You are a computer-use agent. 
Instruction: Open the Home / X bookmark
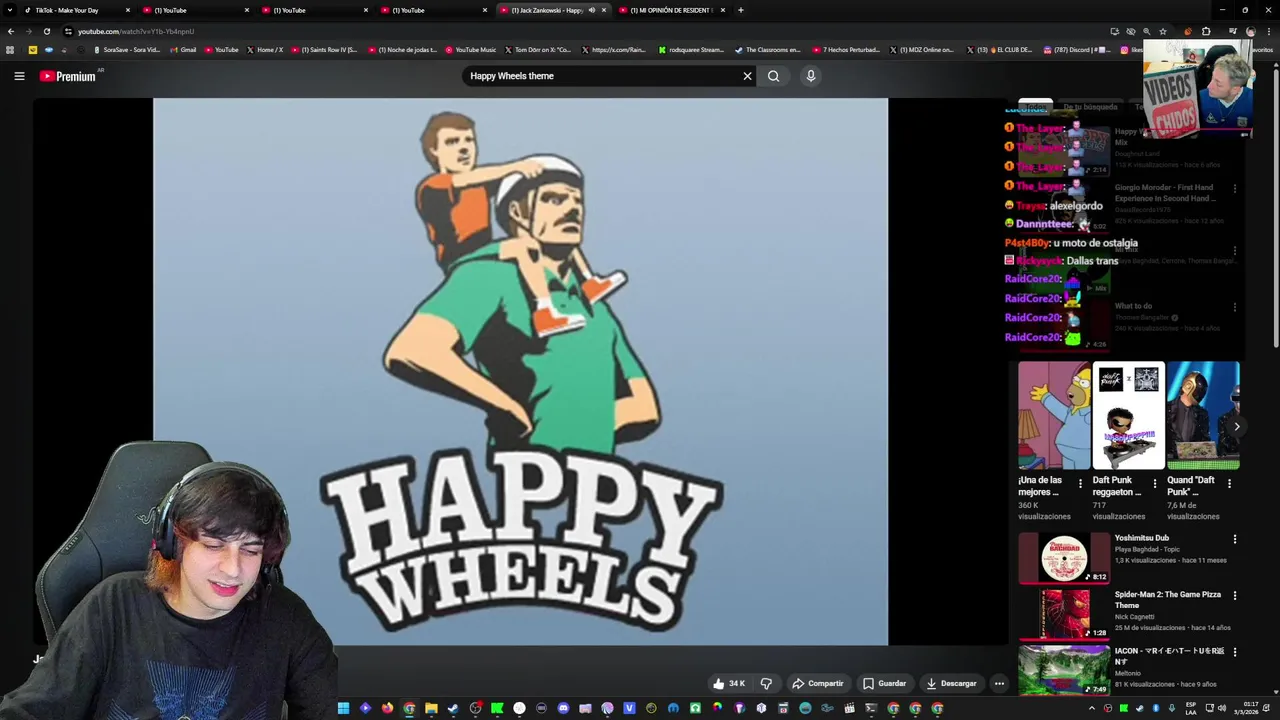tap(264, 49)
